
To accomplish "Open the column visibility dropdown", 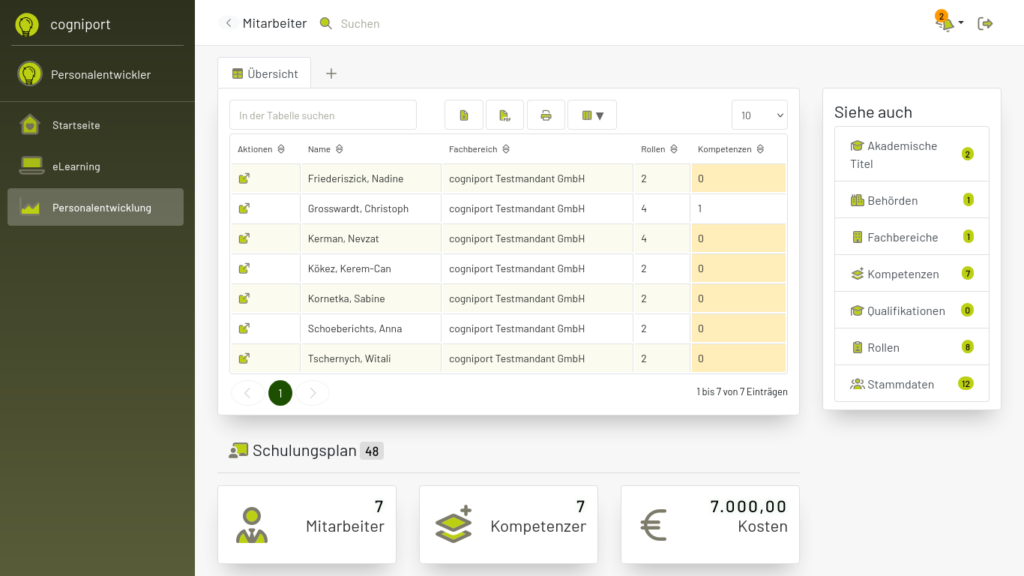I will coord(592,115).
